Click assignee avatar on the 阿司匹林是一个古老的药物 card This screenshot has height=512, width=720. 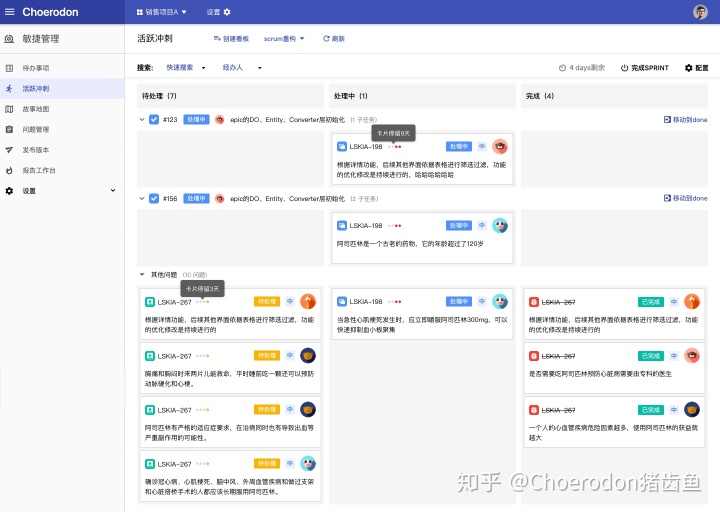click(x=500, y=225)
